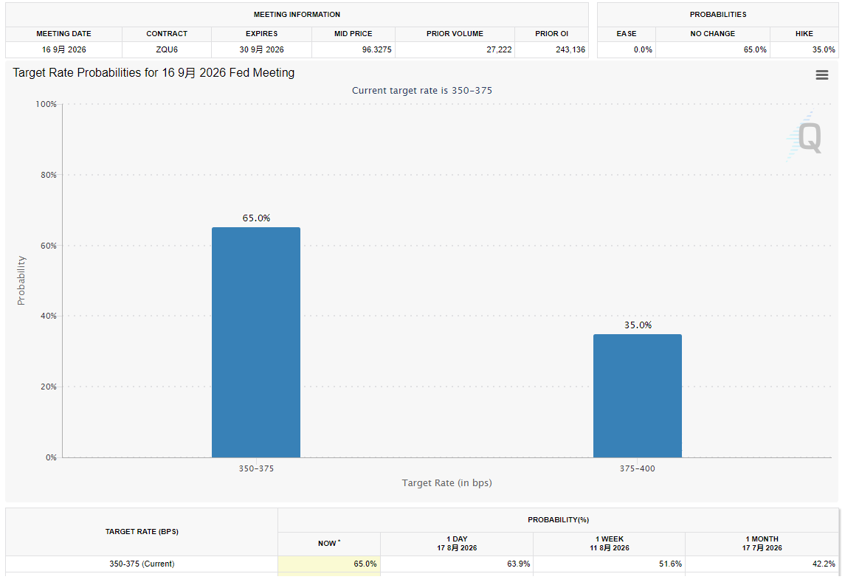Click the HIKE probability header
Image resolution: width=845 pixels, height=585 pixels.
pyautogui.click(x=804, y=33)
